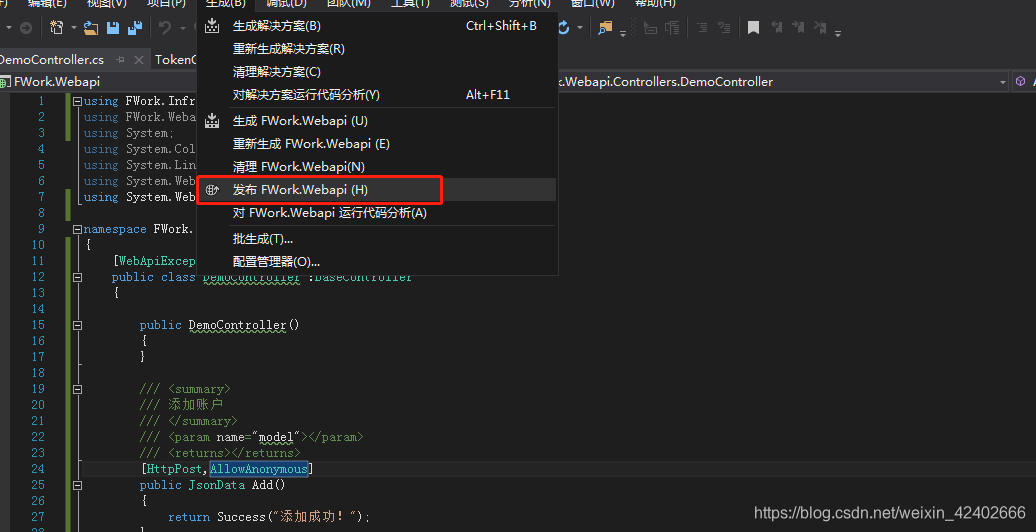Screen dimensions: 1036x532
Task: Open the refresh button dropdown arrow
Action: pyautogui.click(x=579, y=28)
